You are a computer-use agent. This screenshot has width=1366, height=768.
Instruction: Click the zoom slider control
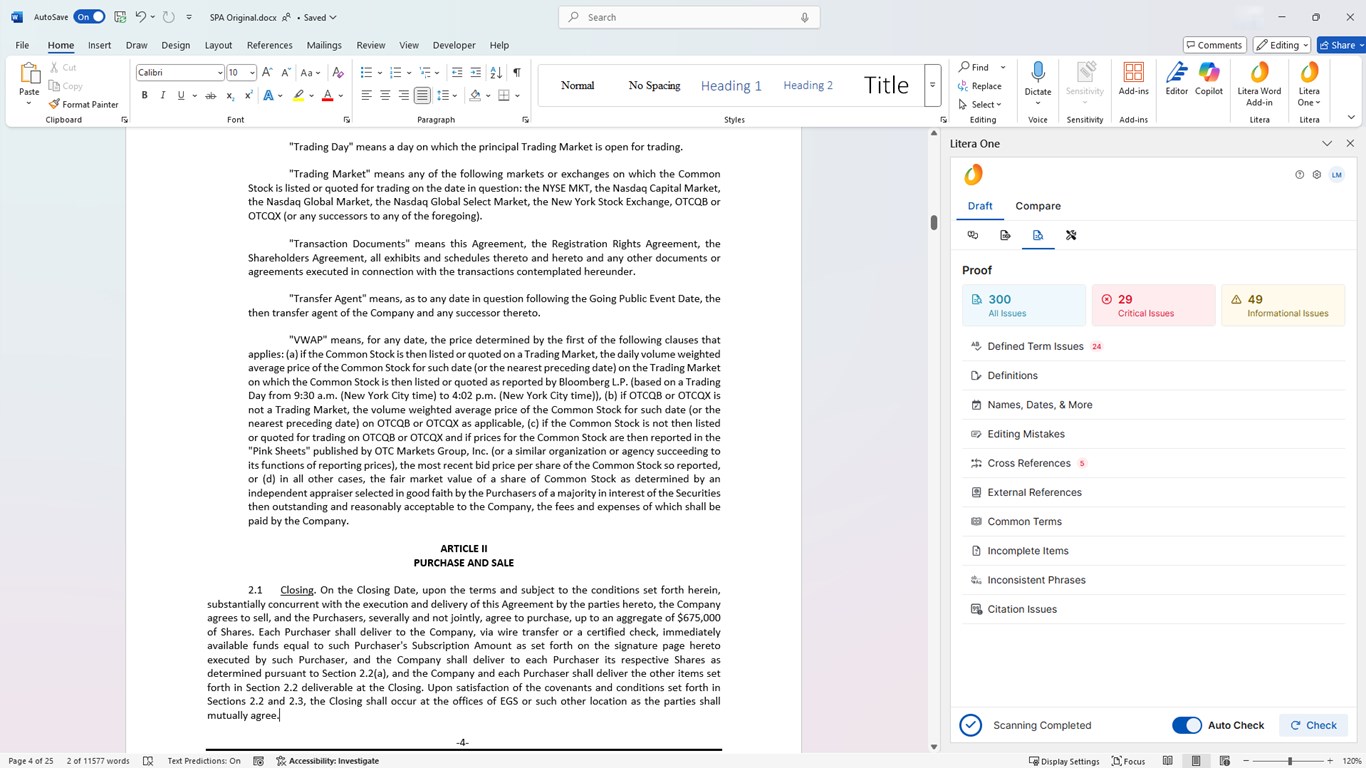(x=1289, y=761)
